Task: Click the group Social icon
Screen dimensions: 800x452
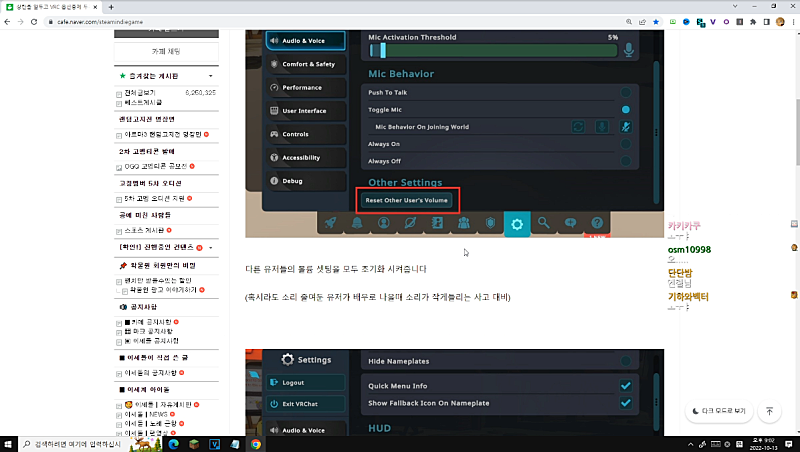Action: click(464, 223)
